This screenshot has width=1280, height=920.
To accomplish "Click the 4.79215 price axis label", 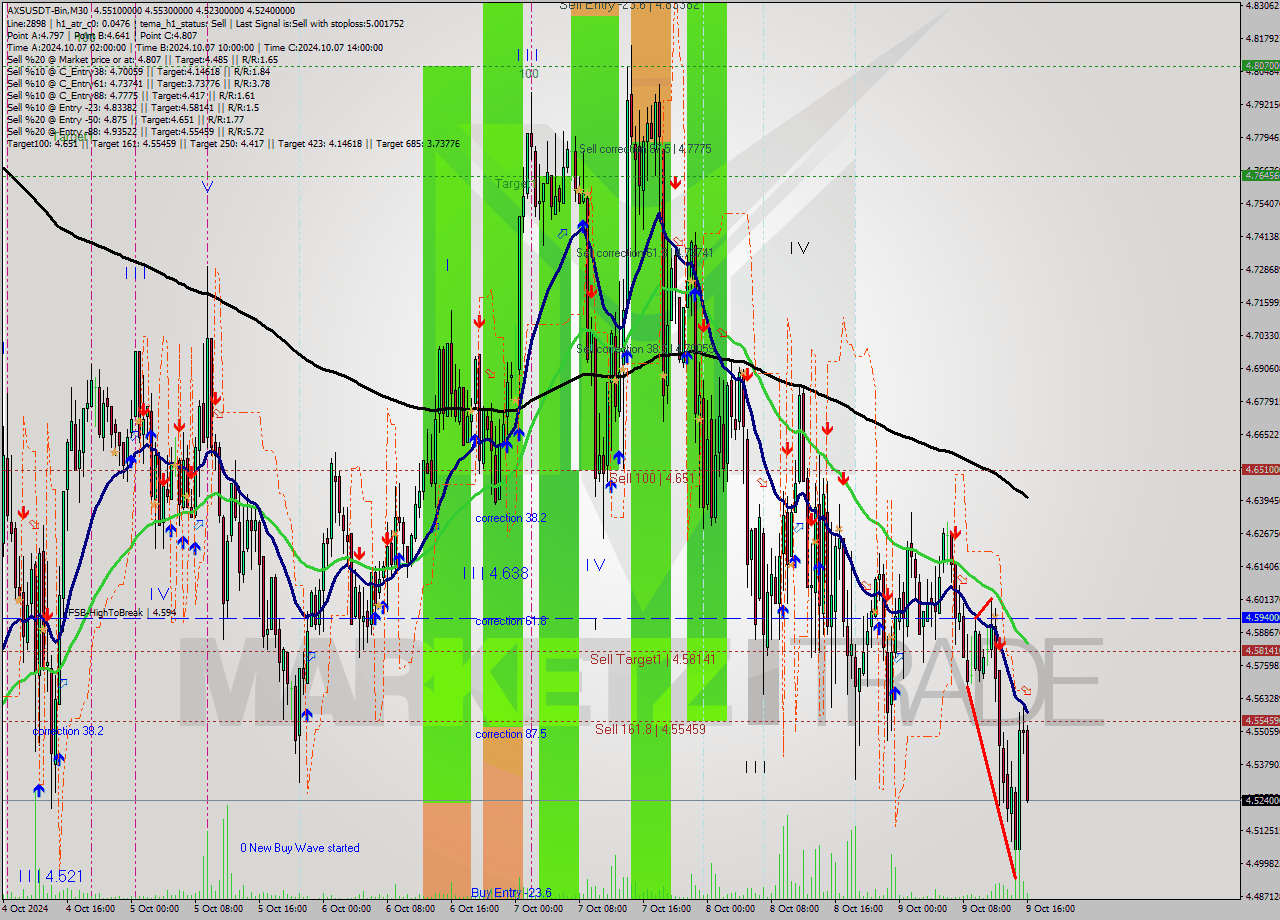I will (x=1261, y=104).
